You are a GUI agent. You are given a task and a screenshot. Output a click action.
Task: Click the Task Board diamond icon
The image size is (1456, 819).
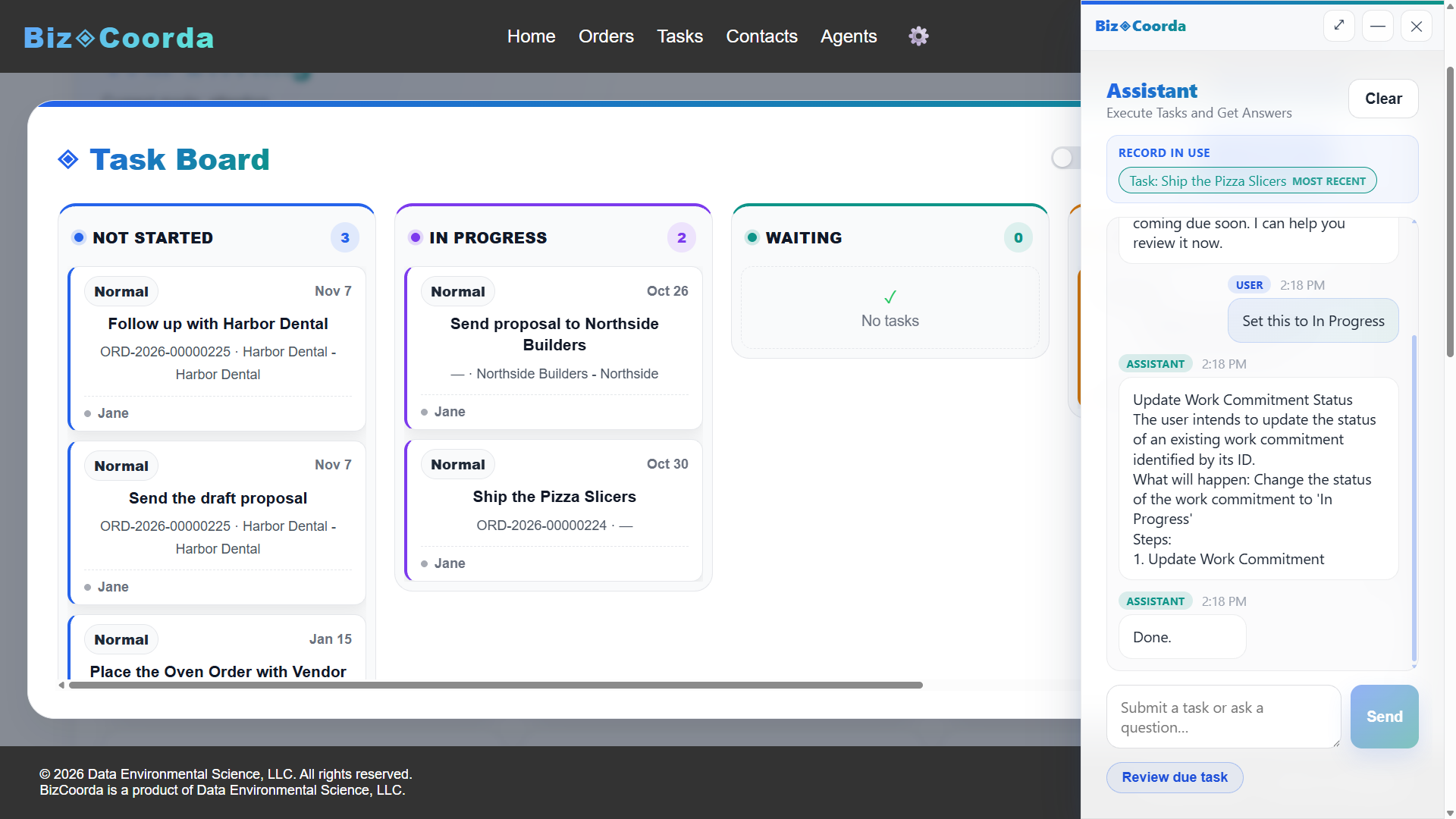tap(68, 159)
